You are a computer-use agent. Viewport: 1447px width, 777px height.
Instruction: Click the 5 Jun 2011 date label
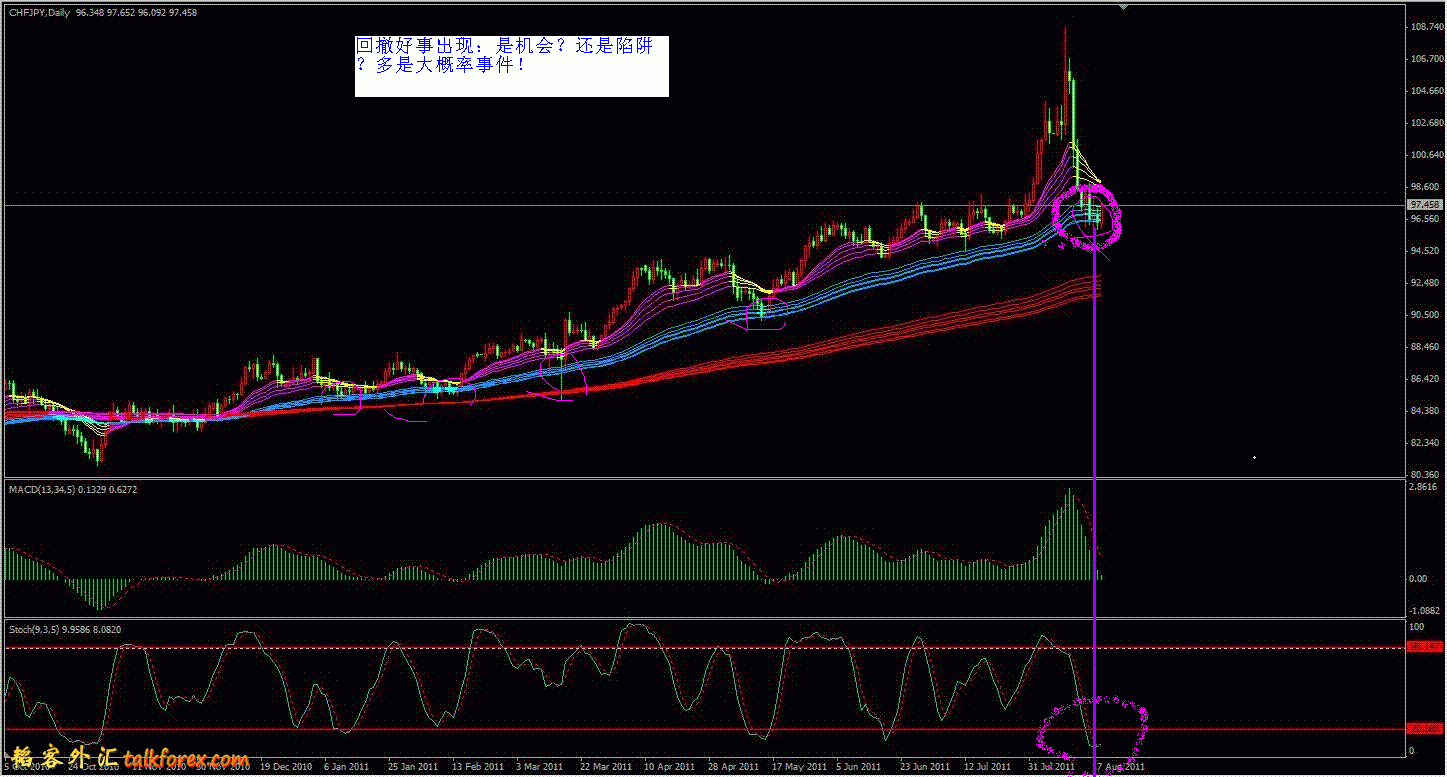(860, 767)
